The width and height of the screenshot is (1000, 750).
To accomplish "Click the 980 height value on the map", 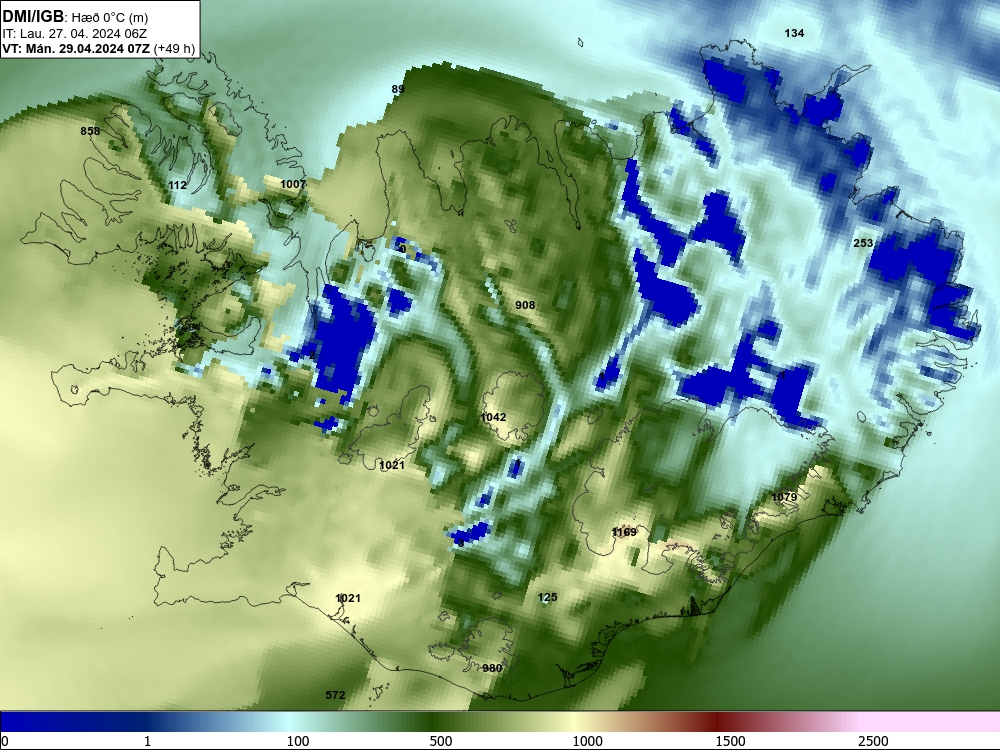I will tap(492, 668).
